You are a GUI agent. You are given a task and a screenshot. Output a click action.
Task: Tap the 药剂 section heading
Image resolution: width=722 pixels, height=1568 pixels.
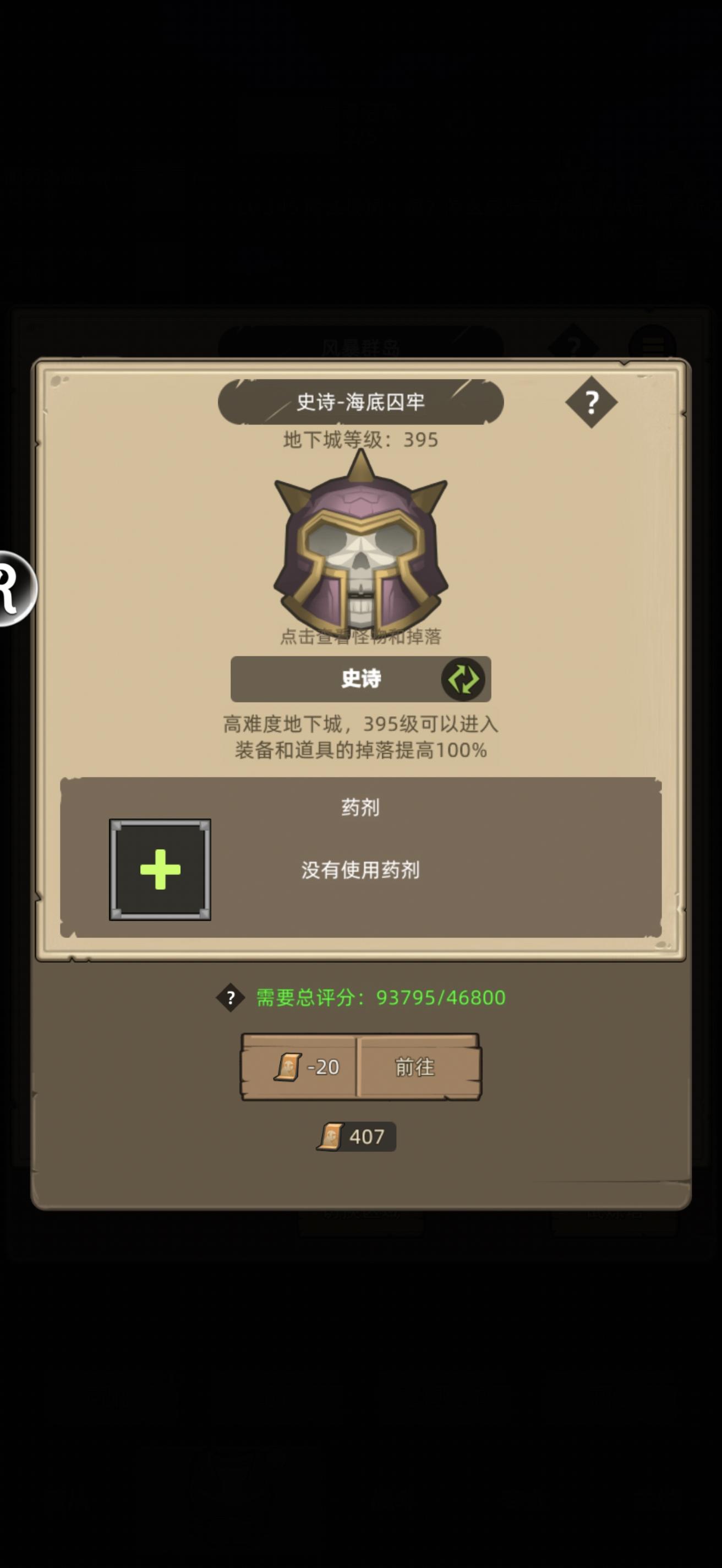360,807
